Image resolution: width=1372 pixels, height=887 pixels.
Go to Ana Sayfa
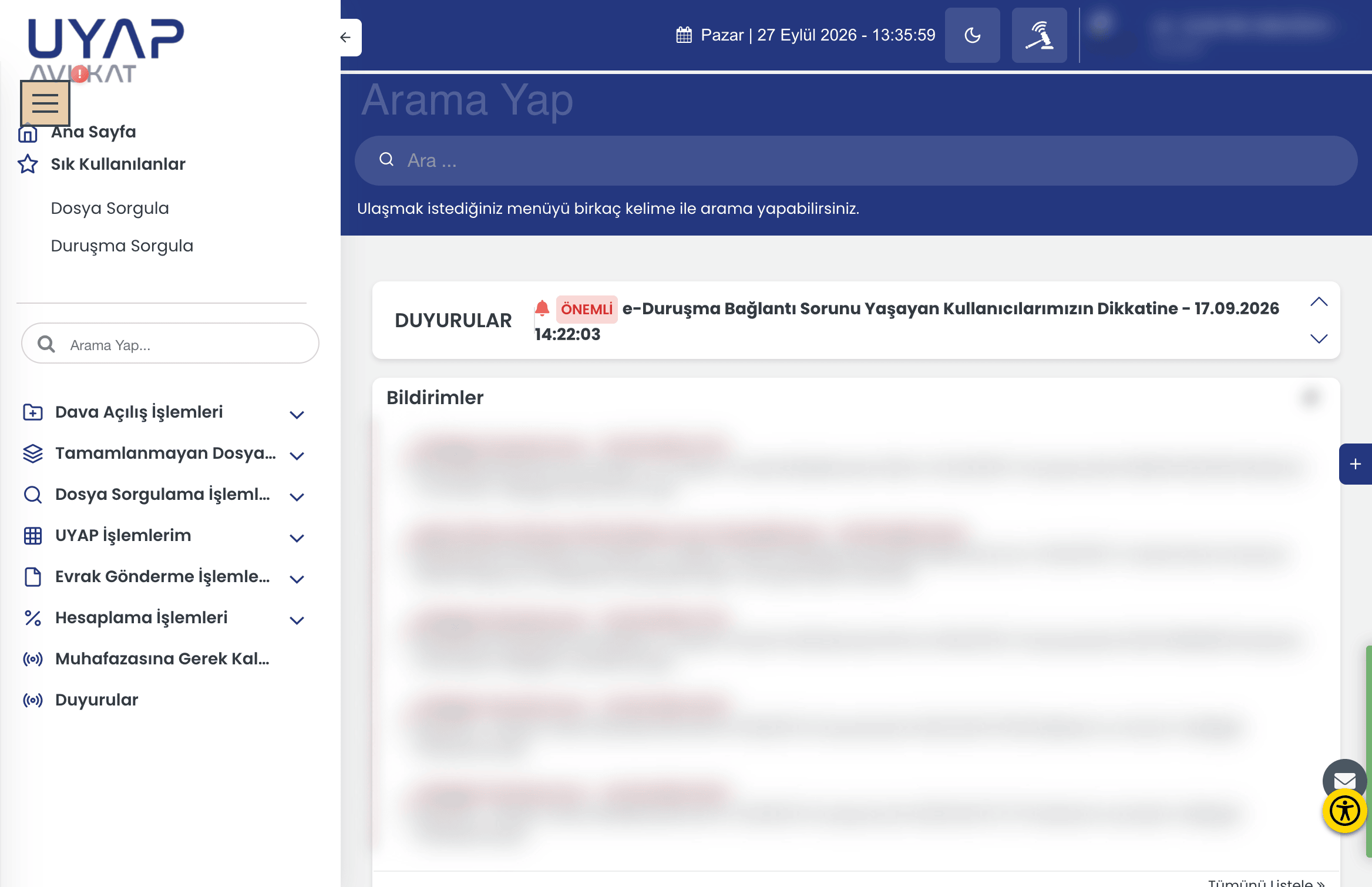[93, 132]
